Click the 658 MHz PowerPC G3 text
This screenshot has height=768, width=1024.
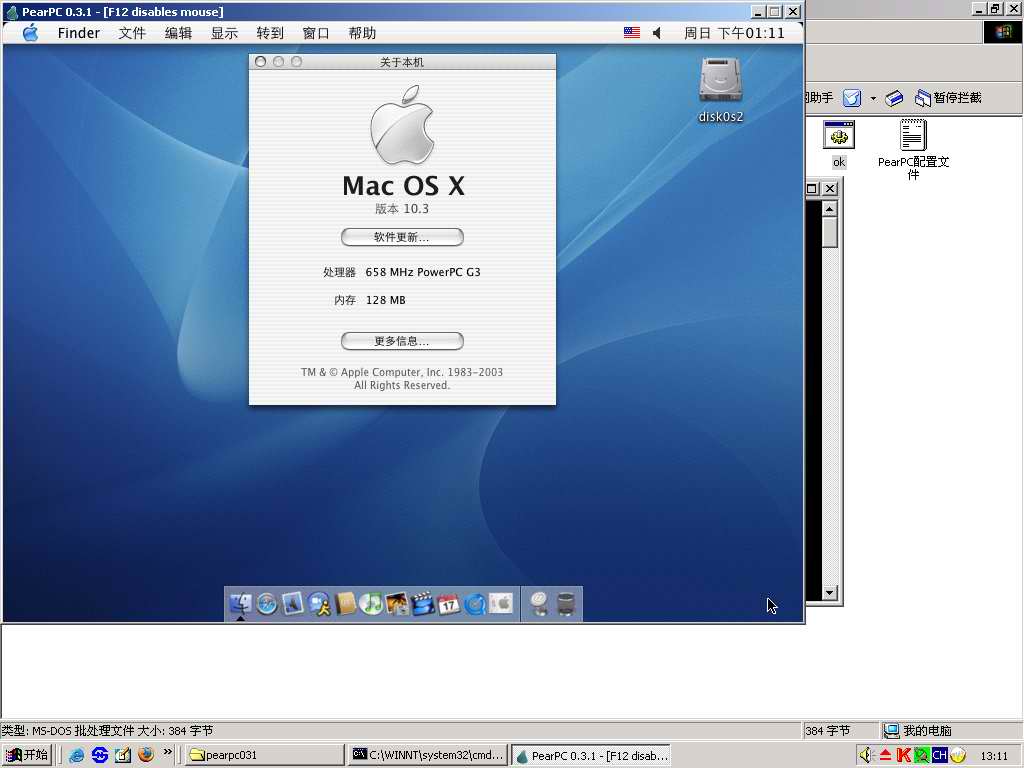click(x=423, y=272)
